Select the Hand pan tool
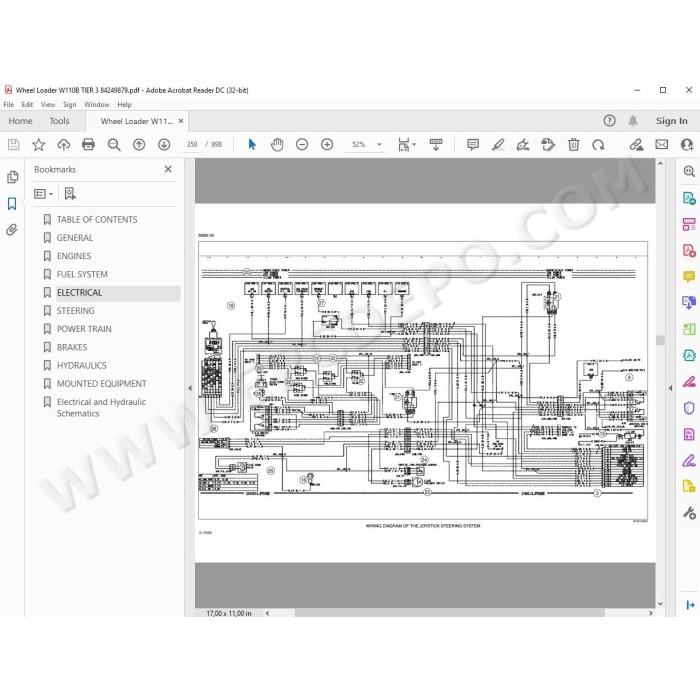This screenshot has height=700, width=700. [x=277, y=144]
